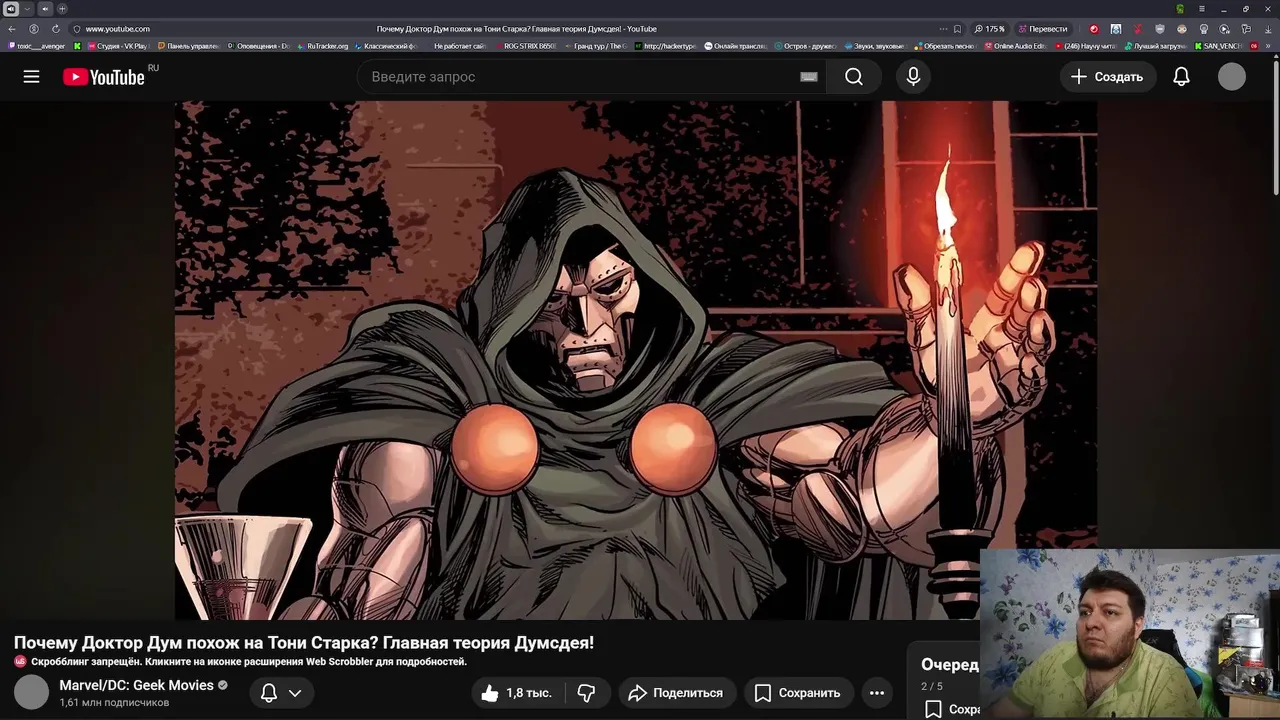Open the YouTube hamburger guide menu
1280x720 pixels.
click(31, 77)
